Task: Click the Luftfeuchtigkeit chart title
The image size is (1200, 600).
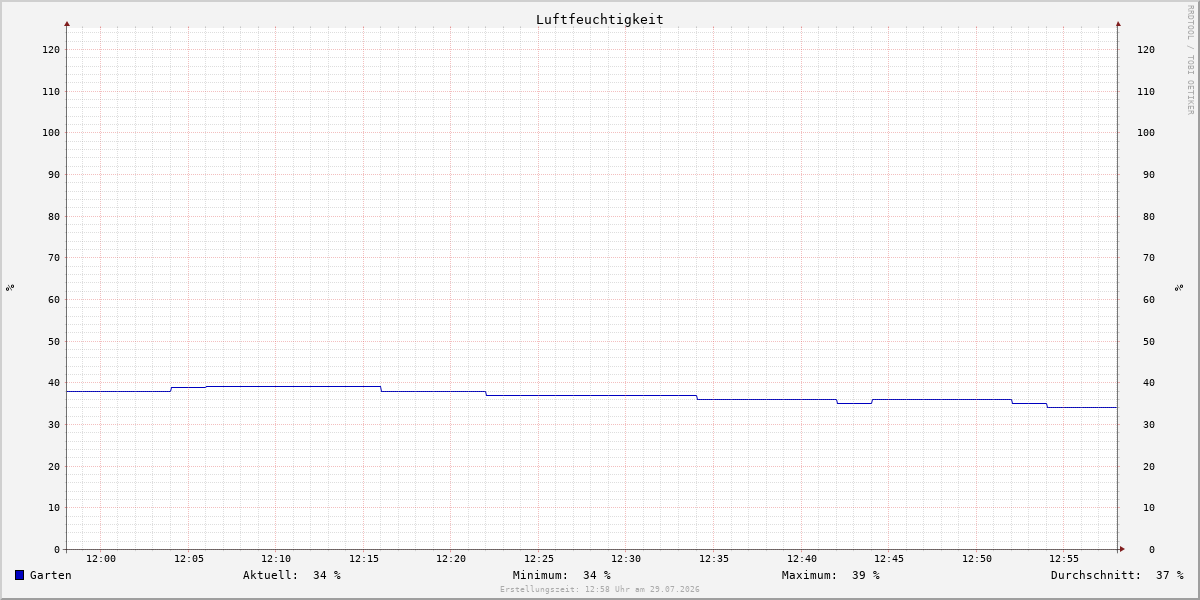Action: tap(600, 19)
